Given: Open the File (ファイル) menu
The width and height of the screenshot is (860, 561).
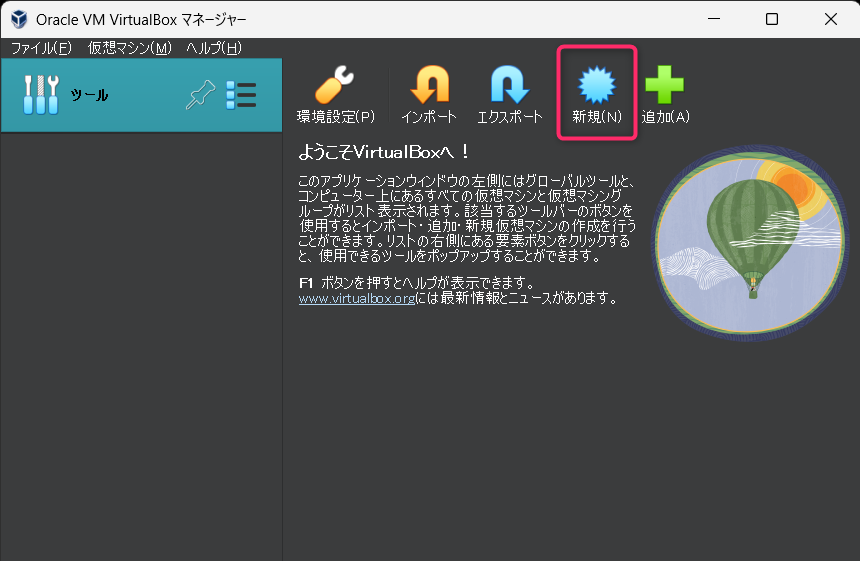Looking at the screenshot, I should 41,48.
